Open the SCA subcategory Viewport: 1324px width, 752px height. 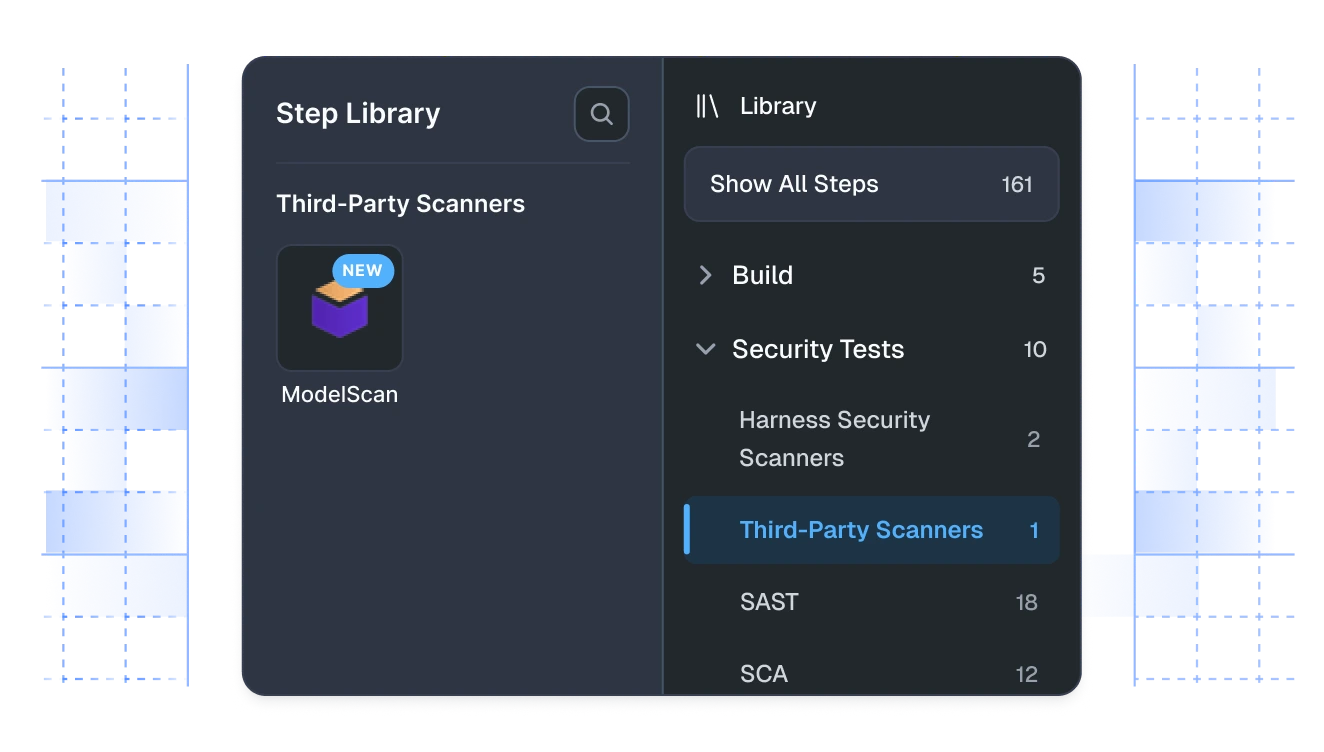coord(871,674)
